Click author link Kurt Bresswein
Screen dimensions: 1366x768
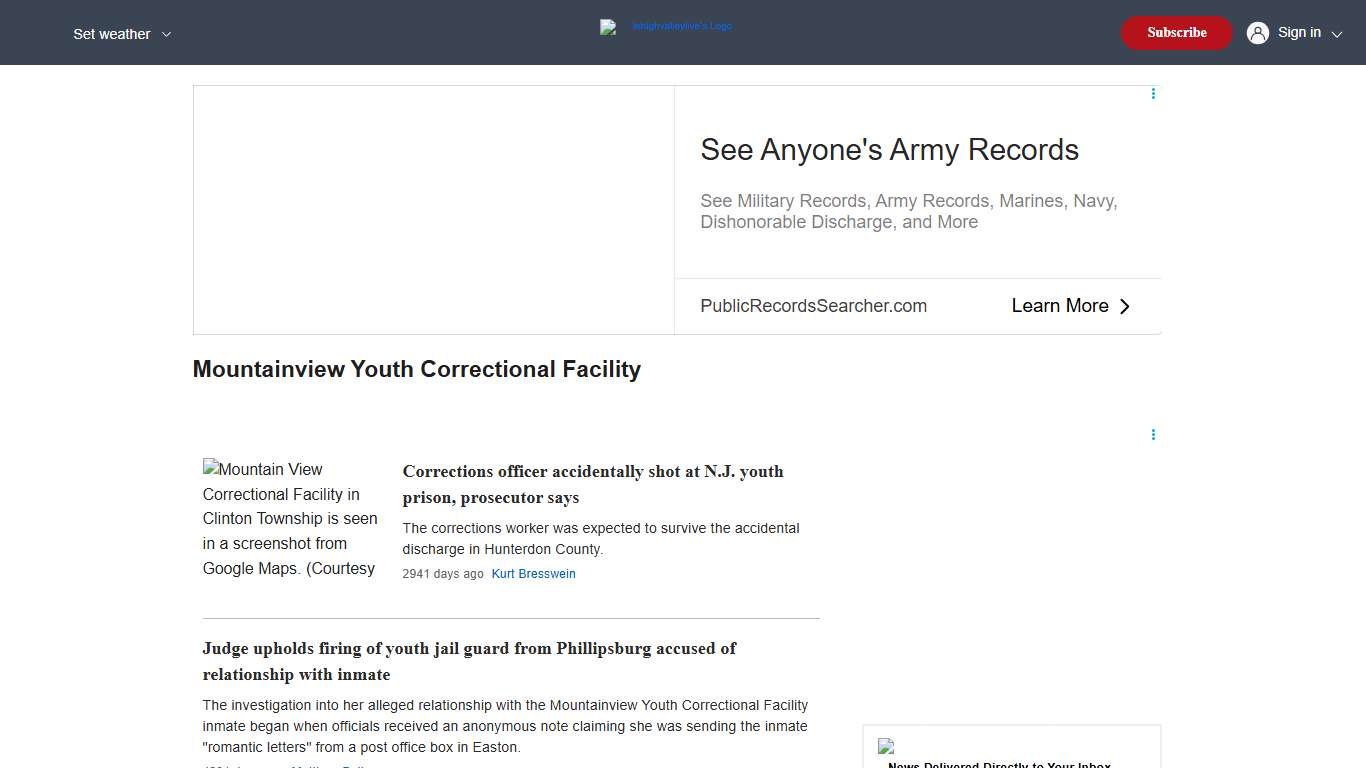tap(533, 573)
